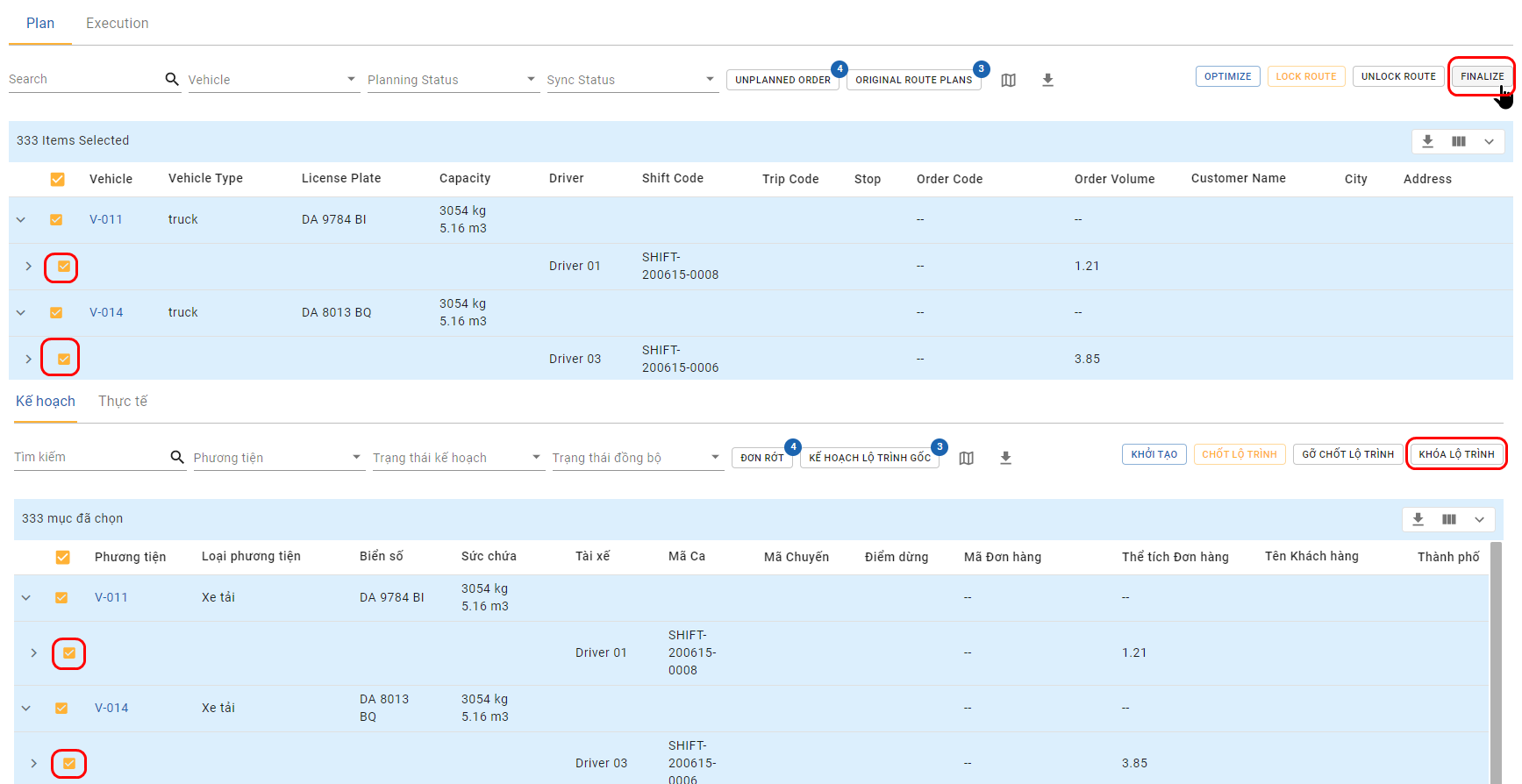Viewport: 1522px width, 784px height.
Task: Click the Khóa lộ trình button
Action: point(1457,454)
